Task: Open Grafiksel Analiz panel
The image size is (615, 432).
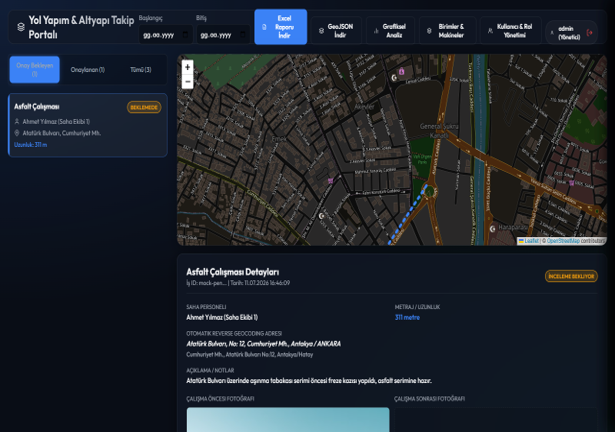Action: tap(390, 31)
